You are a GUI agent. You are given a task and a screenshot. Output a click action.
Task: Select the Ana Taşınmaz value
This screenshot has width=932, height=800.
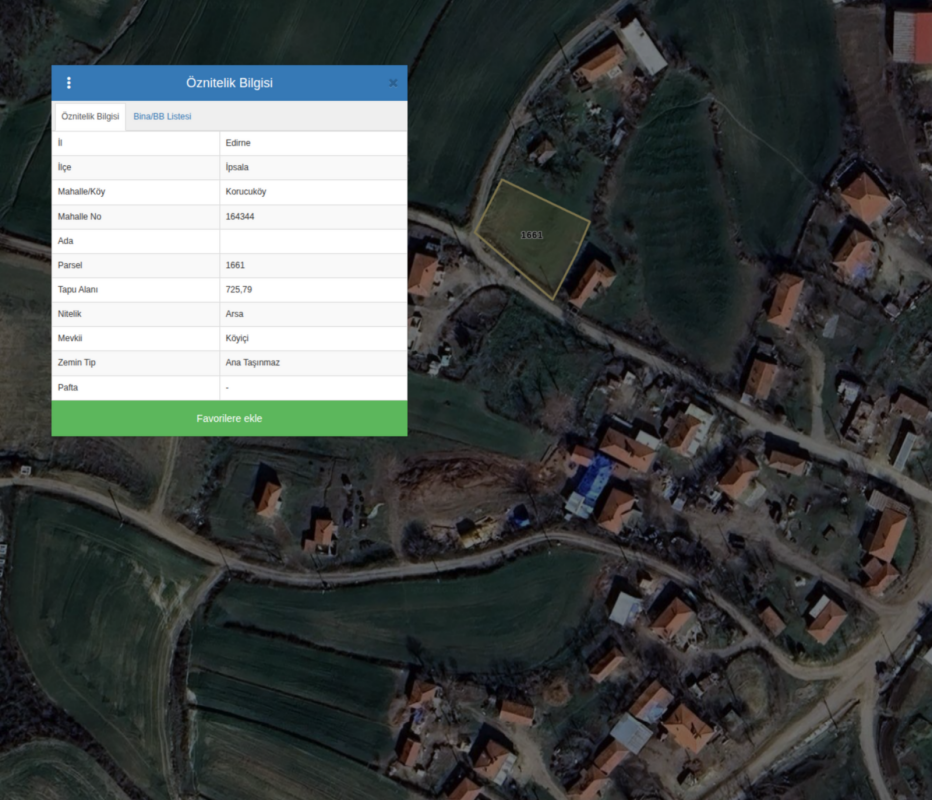253,363
